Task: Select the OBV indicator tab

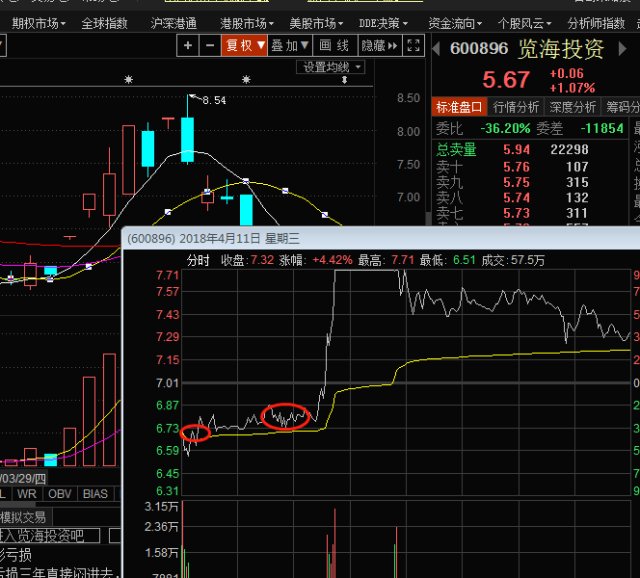Action: (x=60, y=494)
